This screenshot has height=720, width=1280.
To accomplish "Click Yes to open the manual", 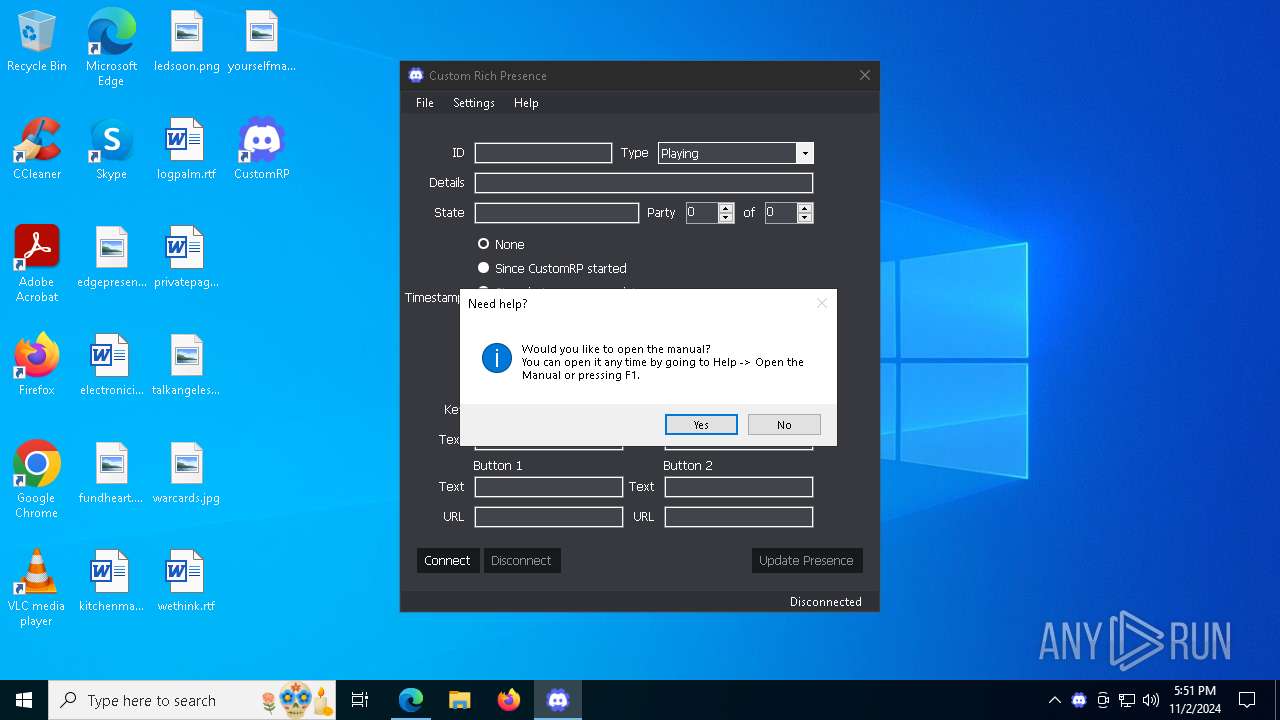I will pyautogui.click(x=701, y=425).
